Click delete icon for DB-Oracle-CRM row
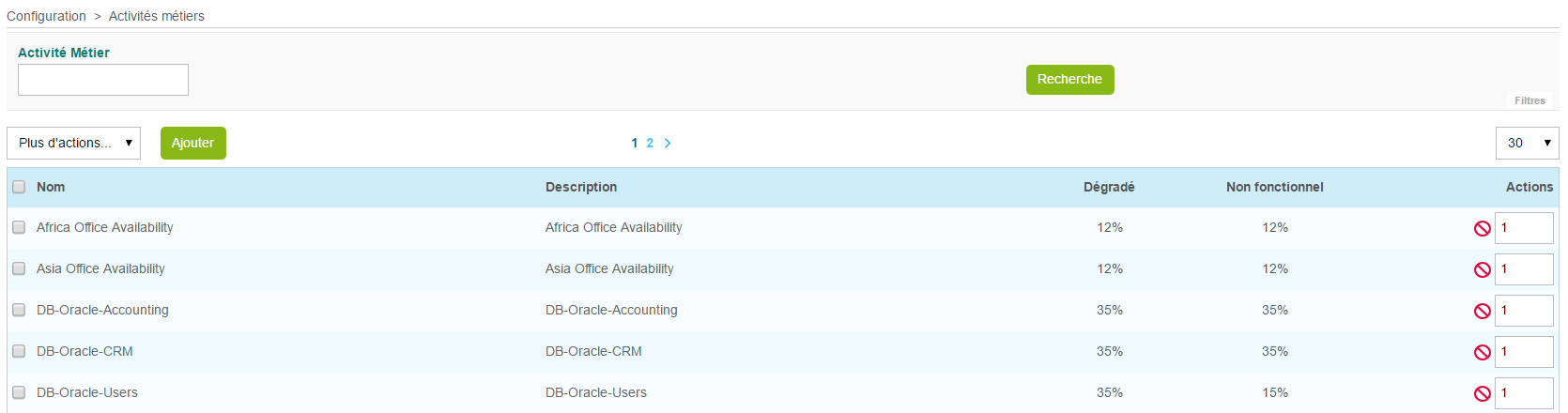Image resolution: width=1568 pixels, height=413 pixels. coord(1482,352)
